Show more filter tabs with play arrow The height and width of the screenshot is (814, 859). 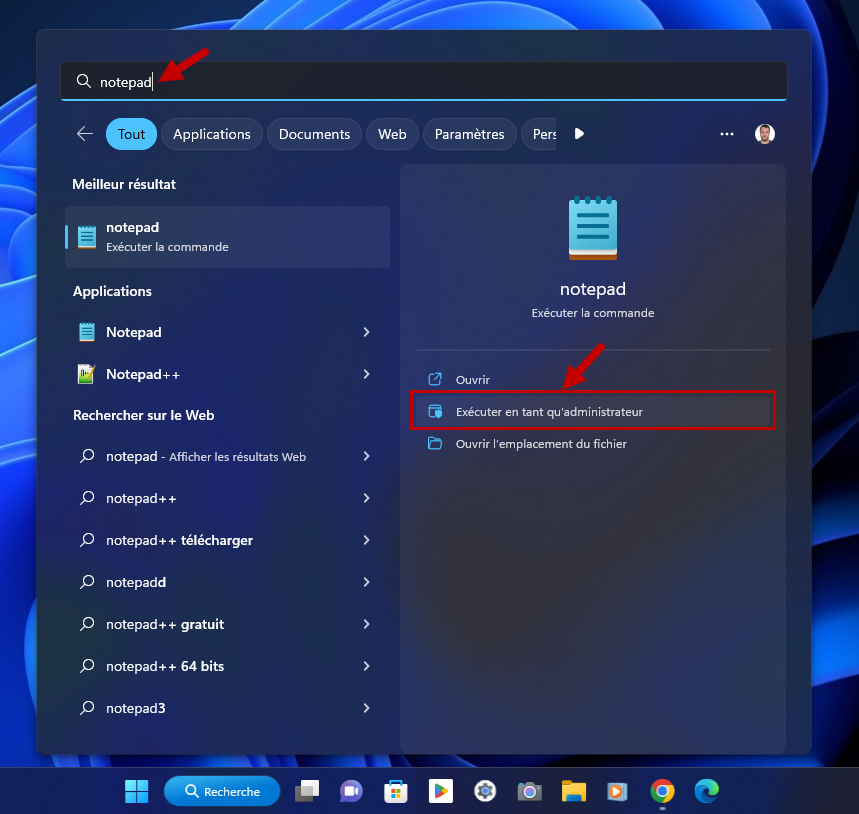coord(579,134)
